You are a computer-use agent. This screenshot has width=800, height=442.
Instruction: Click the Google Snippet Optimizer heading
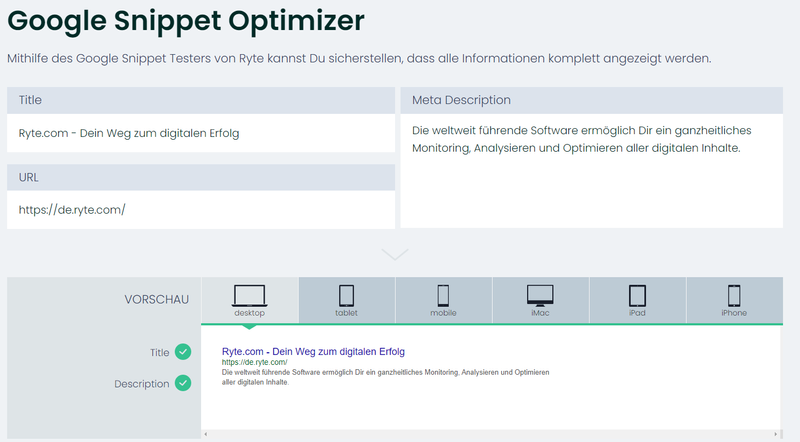tap(186, 21)
